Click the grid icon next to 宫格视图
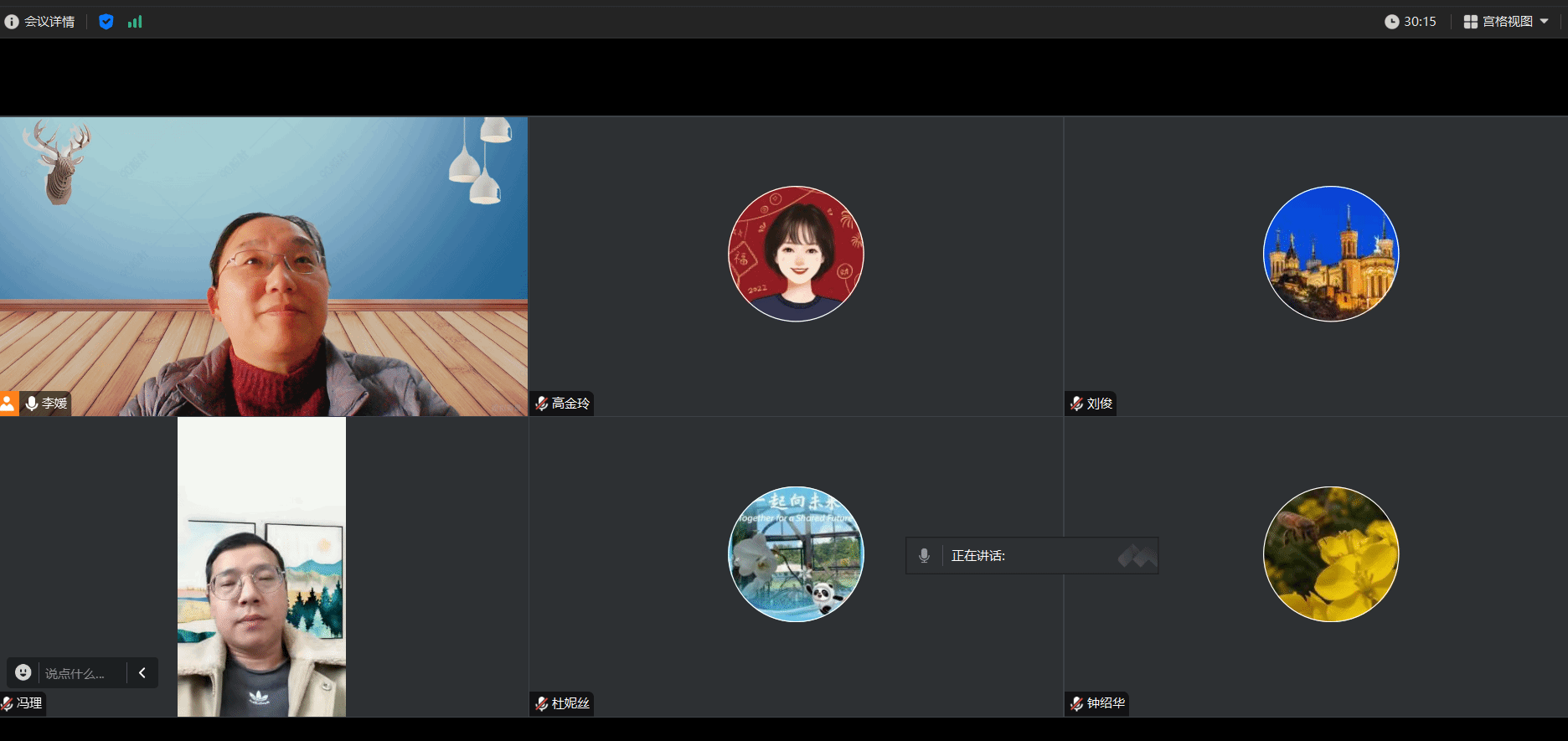Viewport: 1568px width, 741px height. [x=1470, y=22]
